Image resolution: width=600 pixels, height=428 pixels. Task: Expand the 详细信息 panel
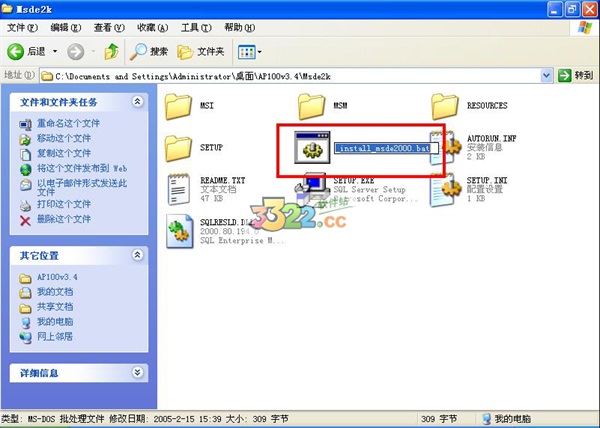tap(137, 372)
